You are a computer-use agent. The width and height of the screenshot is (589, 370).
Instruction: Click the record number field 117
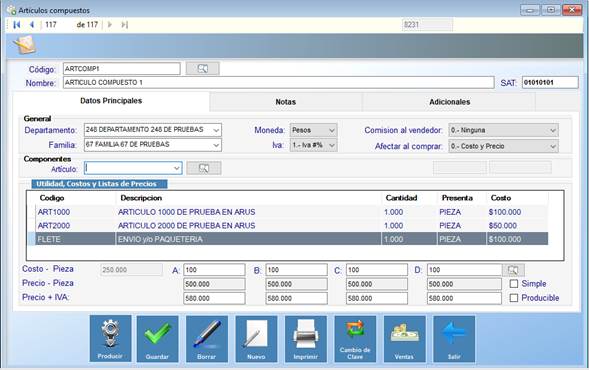56,25
